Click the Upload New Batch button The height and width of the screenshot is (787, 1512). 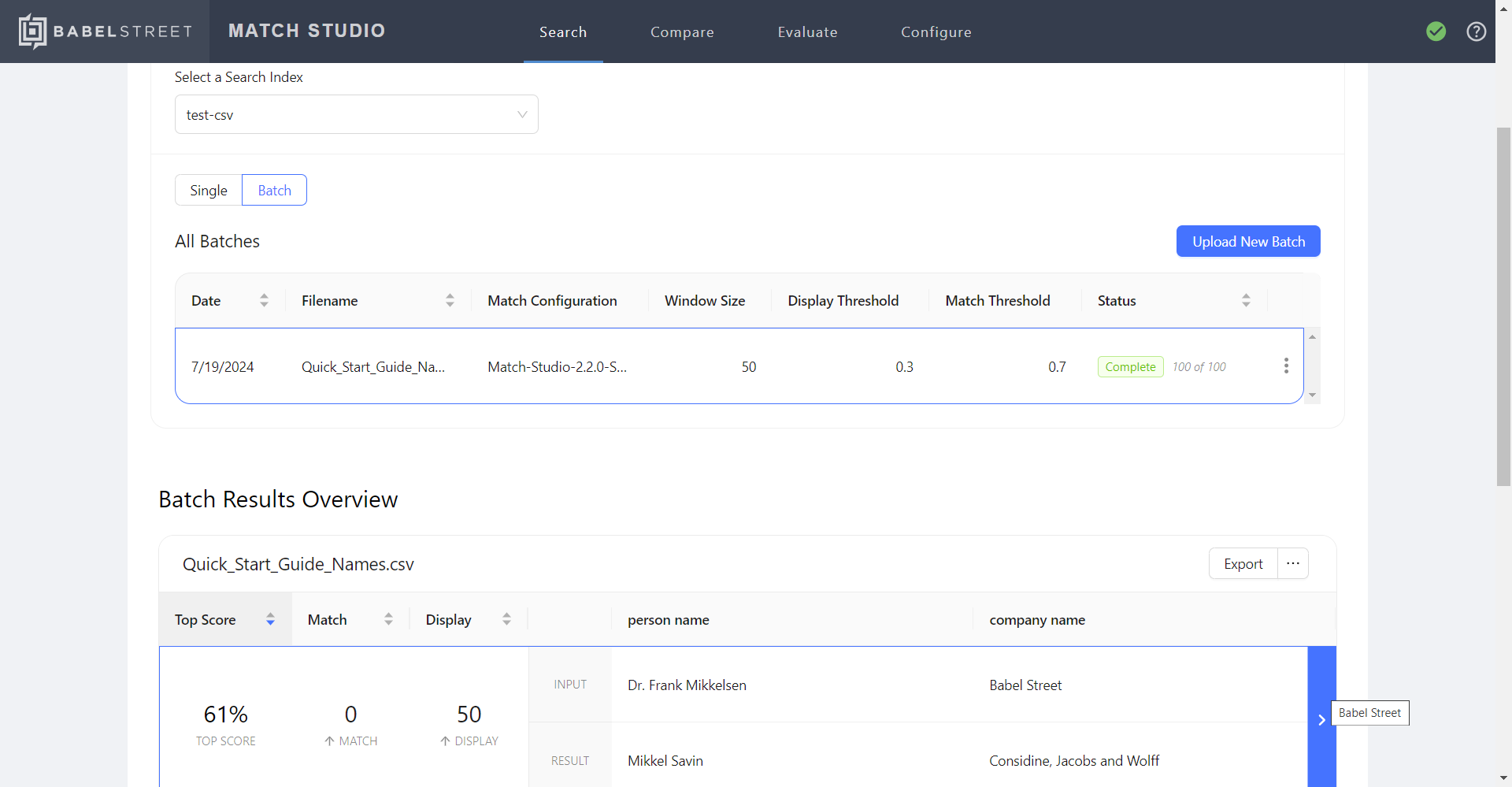[1248, 241]
